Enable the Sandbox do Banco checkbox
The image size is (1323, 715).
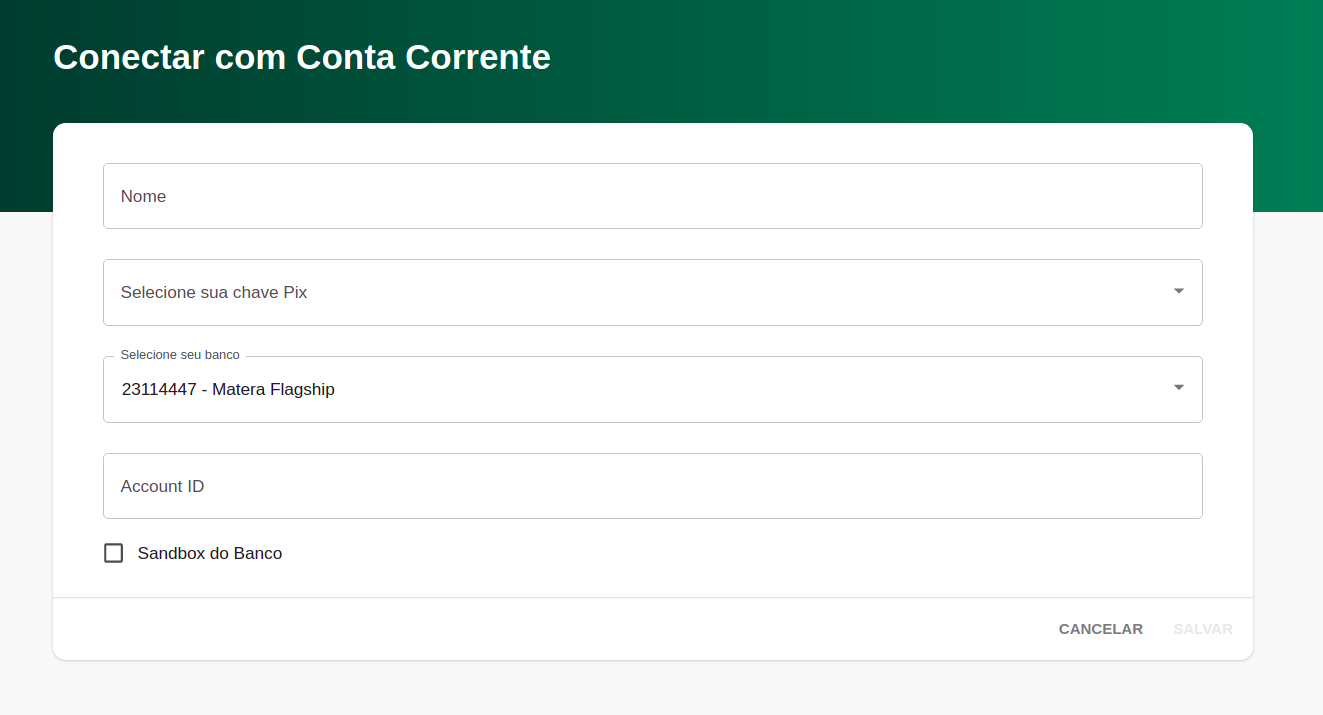click(114, 553)
